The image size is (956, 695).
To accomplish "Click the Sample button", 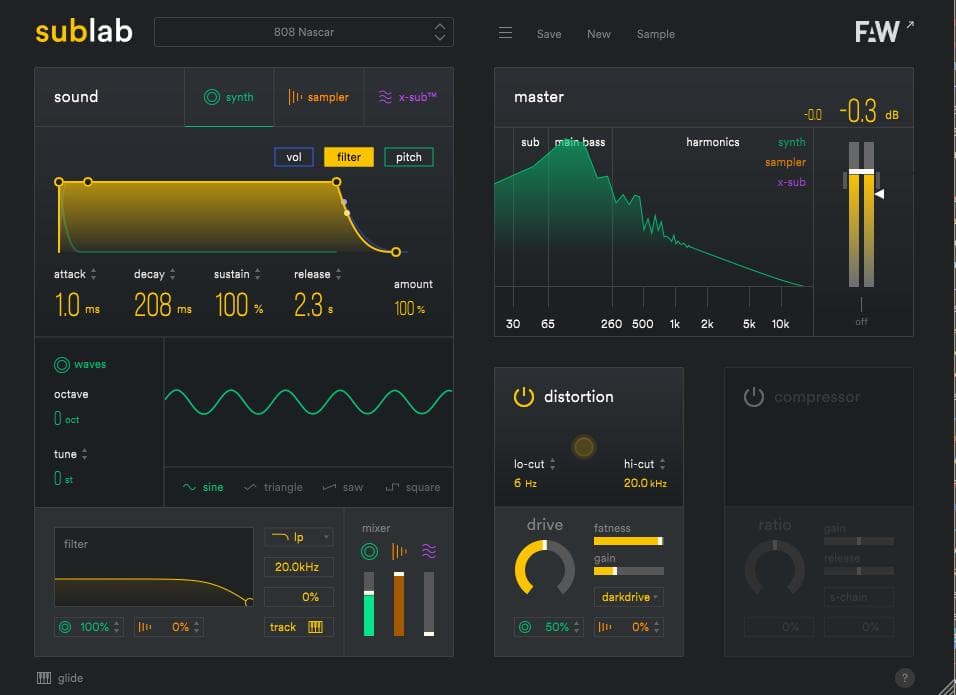I will coord(655,34).
